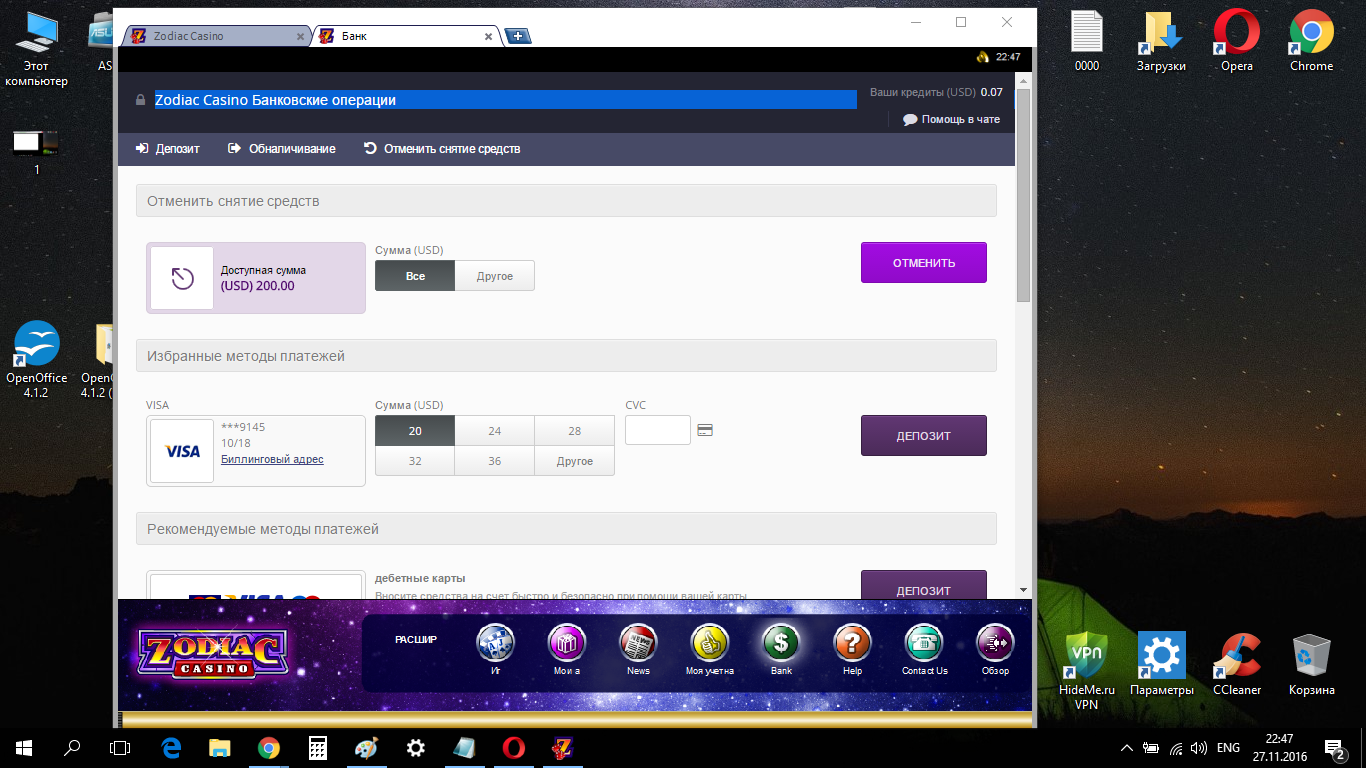This screenshot has height=768, width=1366.
Task: Open Помощь в чате chat help
Action: (951, 120)
